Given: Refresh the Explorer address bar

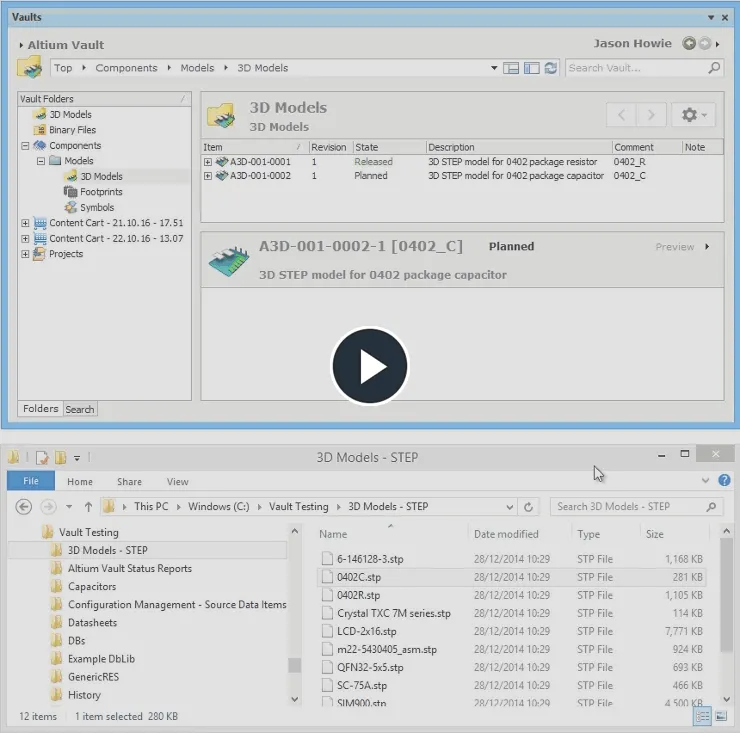Looking at the screenshot, I should tap(529, 507).
